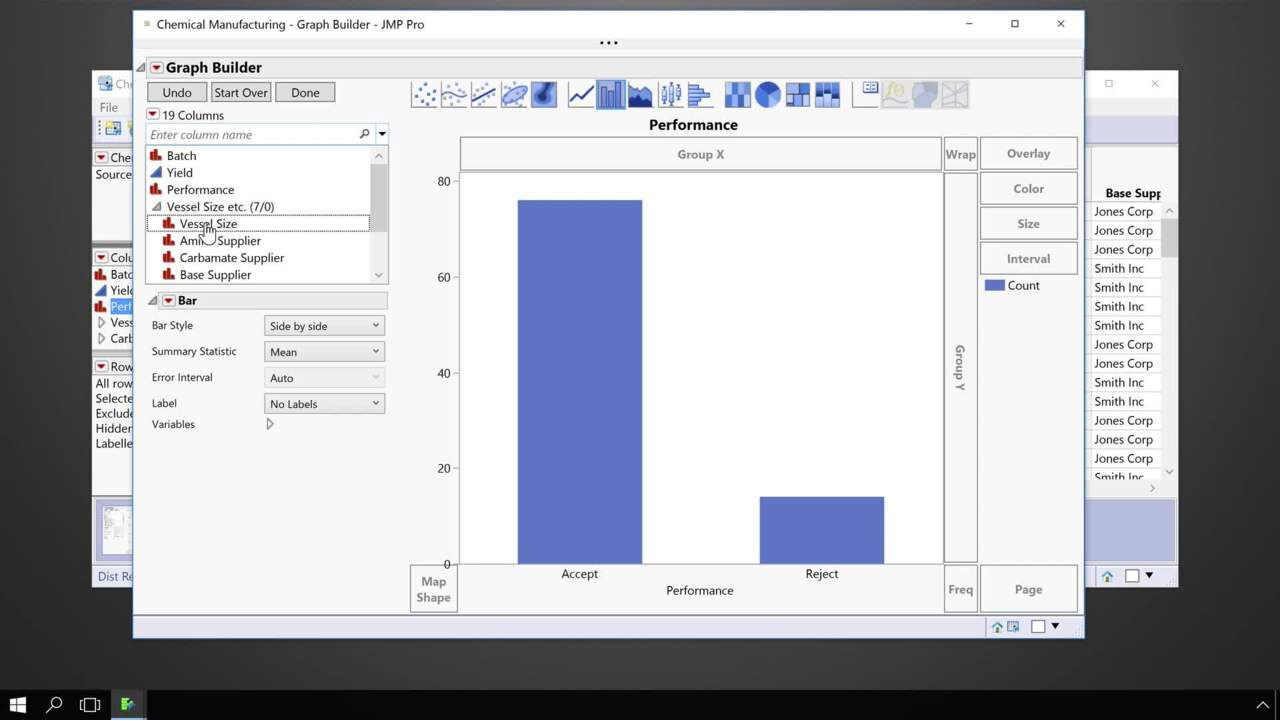Collapse the Vessel Size etc. group
Image resolution: width=1280 pixels, height=720 pixels.
(156, 206)
